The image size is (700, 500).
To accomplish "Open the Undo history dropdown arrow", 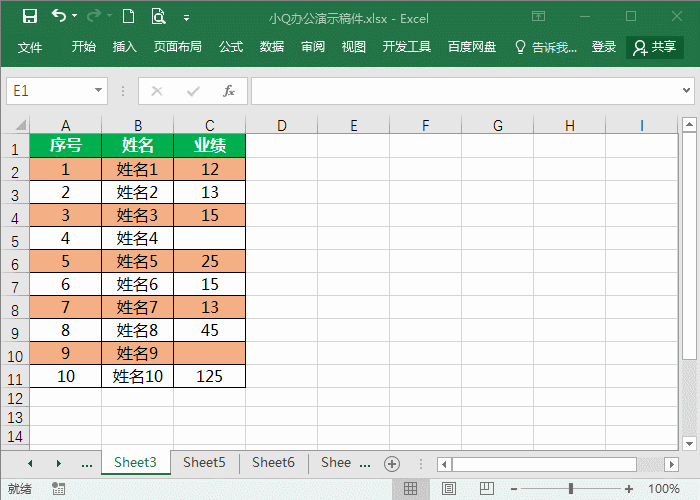I will 75,16.
